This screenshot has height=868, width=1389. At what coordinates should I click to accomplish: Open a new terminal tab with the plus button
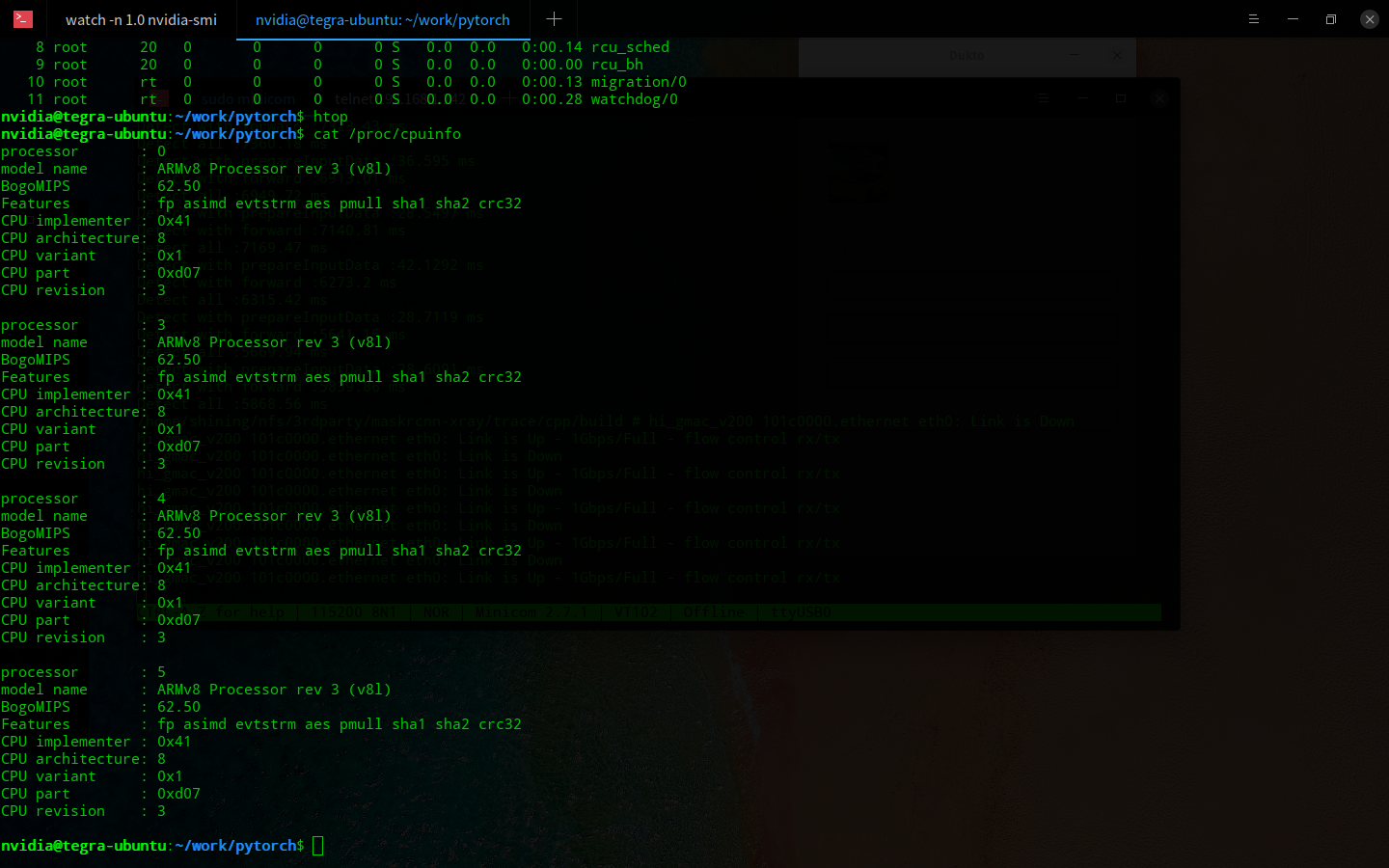[554, 19]
